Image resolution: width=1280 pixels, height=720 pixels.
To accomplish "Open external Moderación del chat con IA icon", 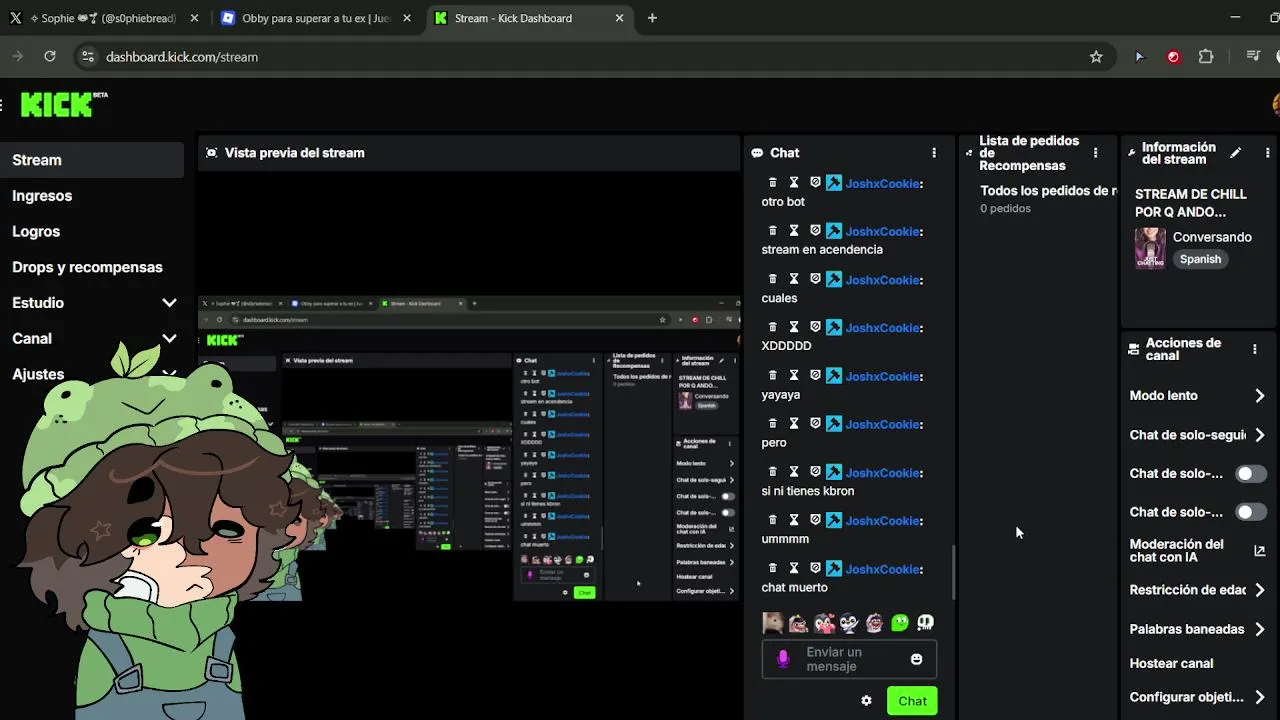I will (1259, 550).
